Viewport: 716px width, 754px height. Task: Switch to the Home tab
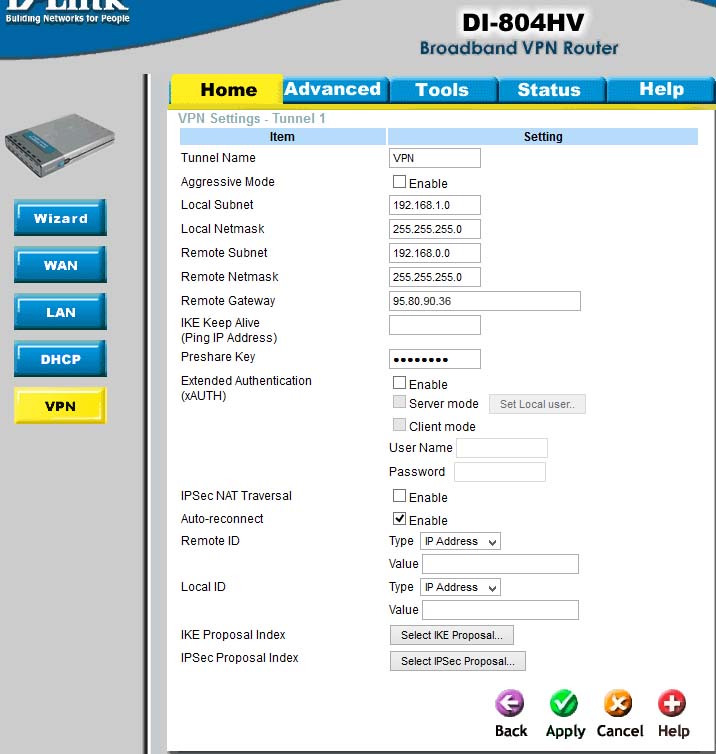227,89
